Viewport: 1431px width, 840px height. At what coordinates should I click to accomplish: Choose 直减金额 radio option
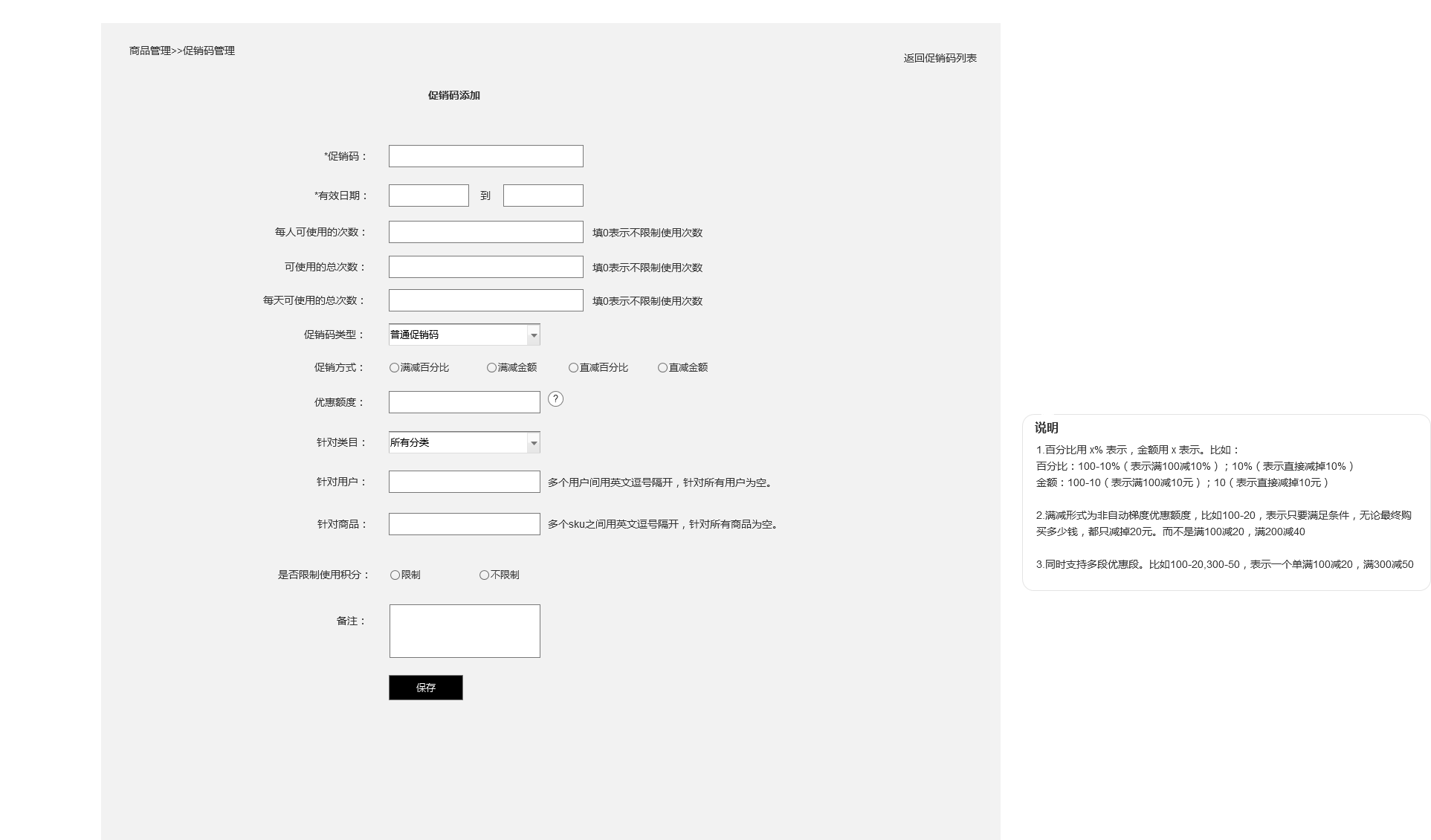coord(662,368)
